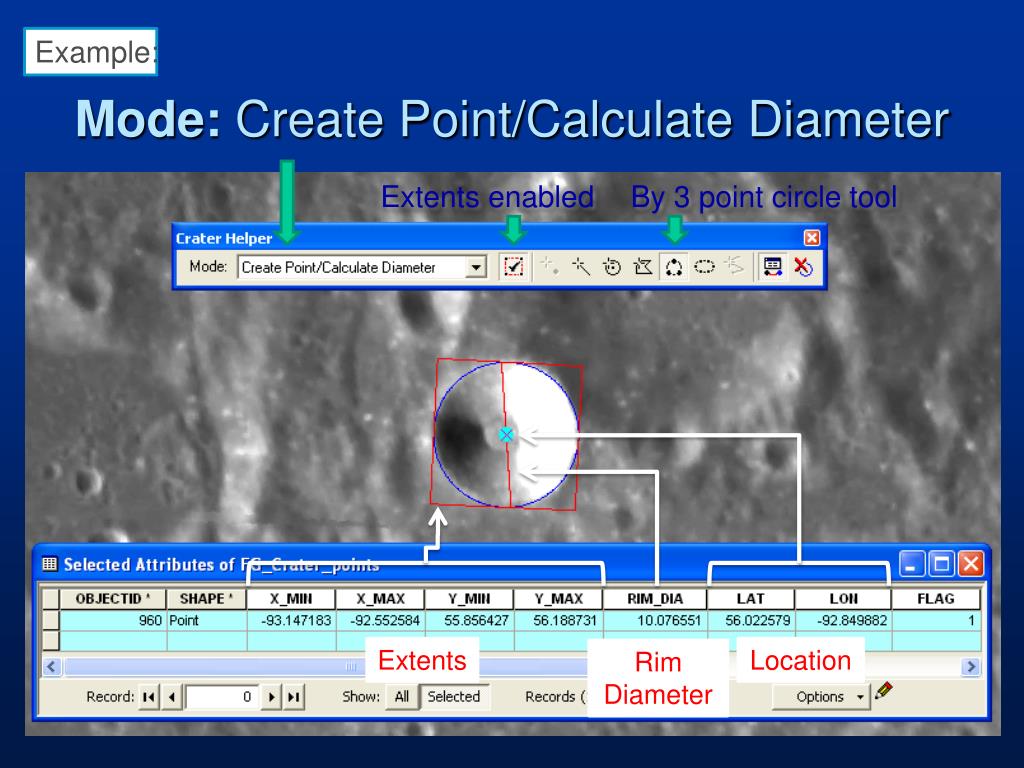Go to previous record button
The height and width of the screenshot is (768, 1024).
[x=172, y=697]
